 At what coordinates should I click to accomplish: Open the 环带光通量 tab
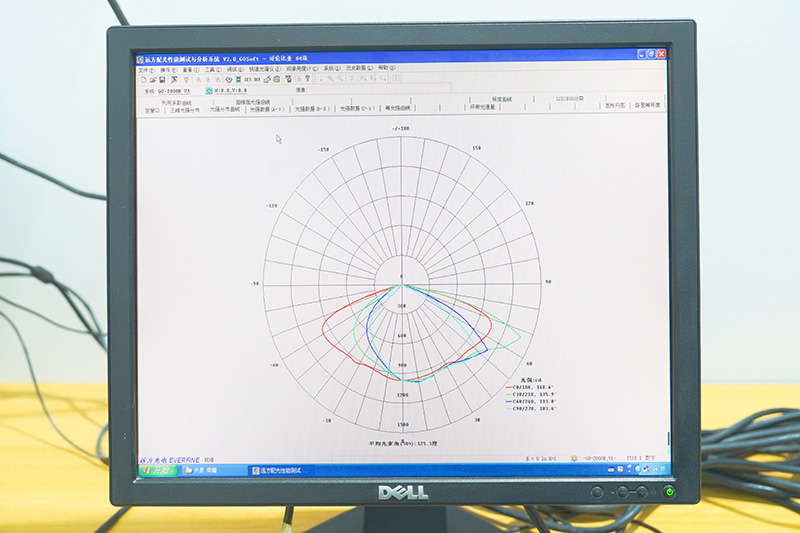(x=483, y=107)
